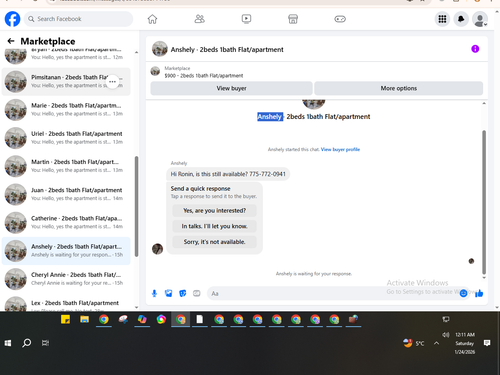The height and width of the screenshot is (375, 500).
Task: Click the chat list scrollbar
Action: [x=136, y=206]
